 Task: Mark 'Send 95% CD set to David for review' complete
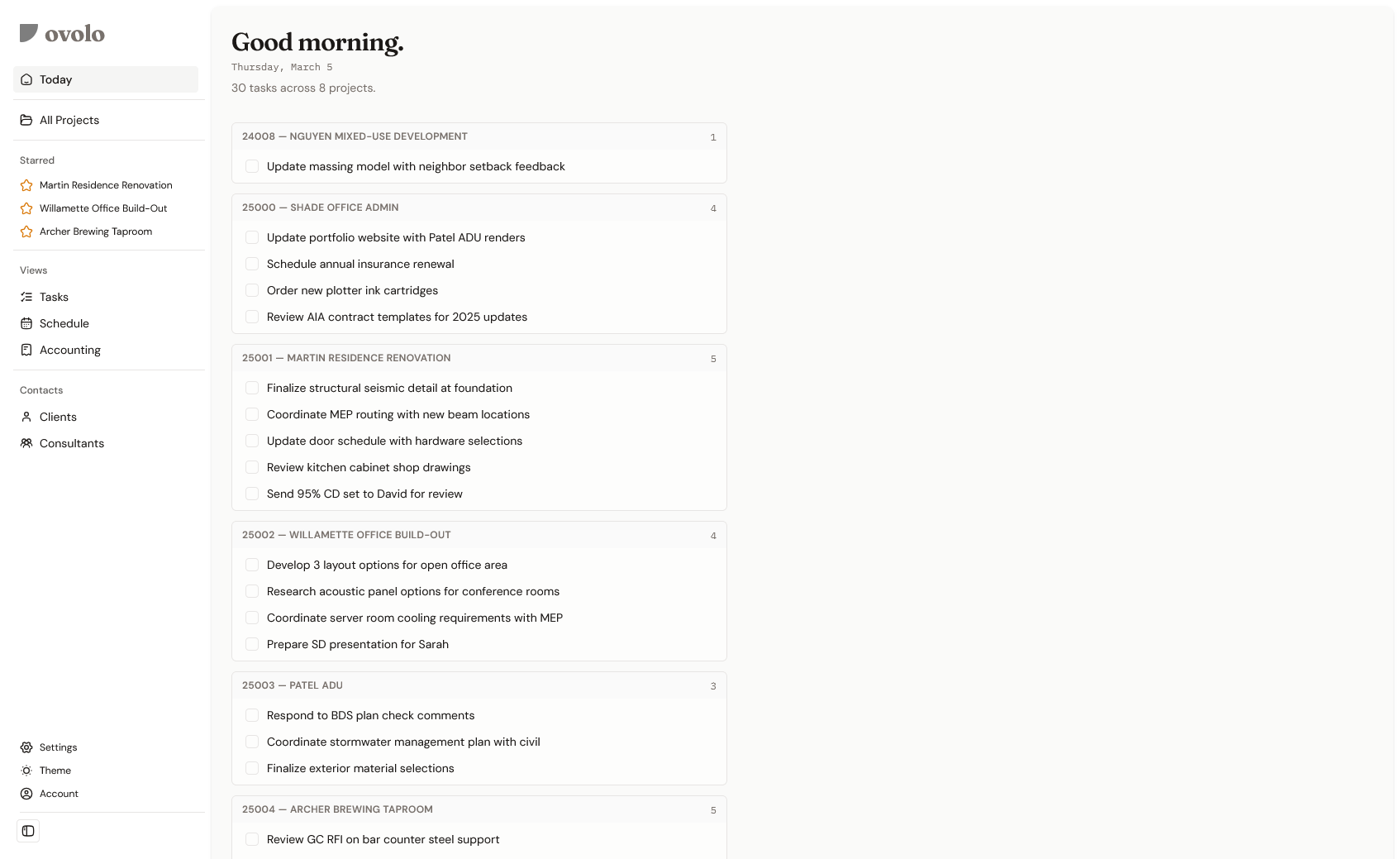tap(252, 494)
